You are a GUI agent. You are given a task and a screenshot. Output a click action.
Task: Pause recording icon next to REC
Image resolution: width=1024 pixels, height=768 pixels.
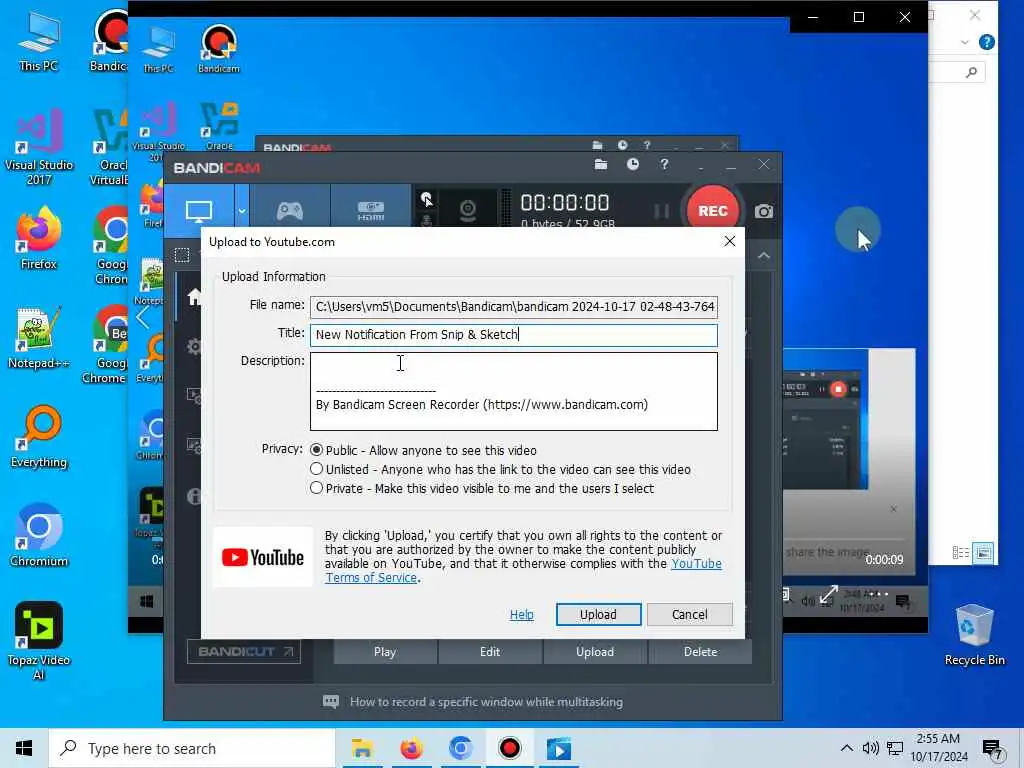point(662,210)
